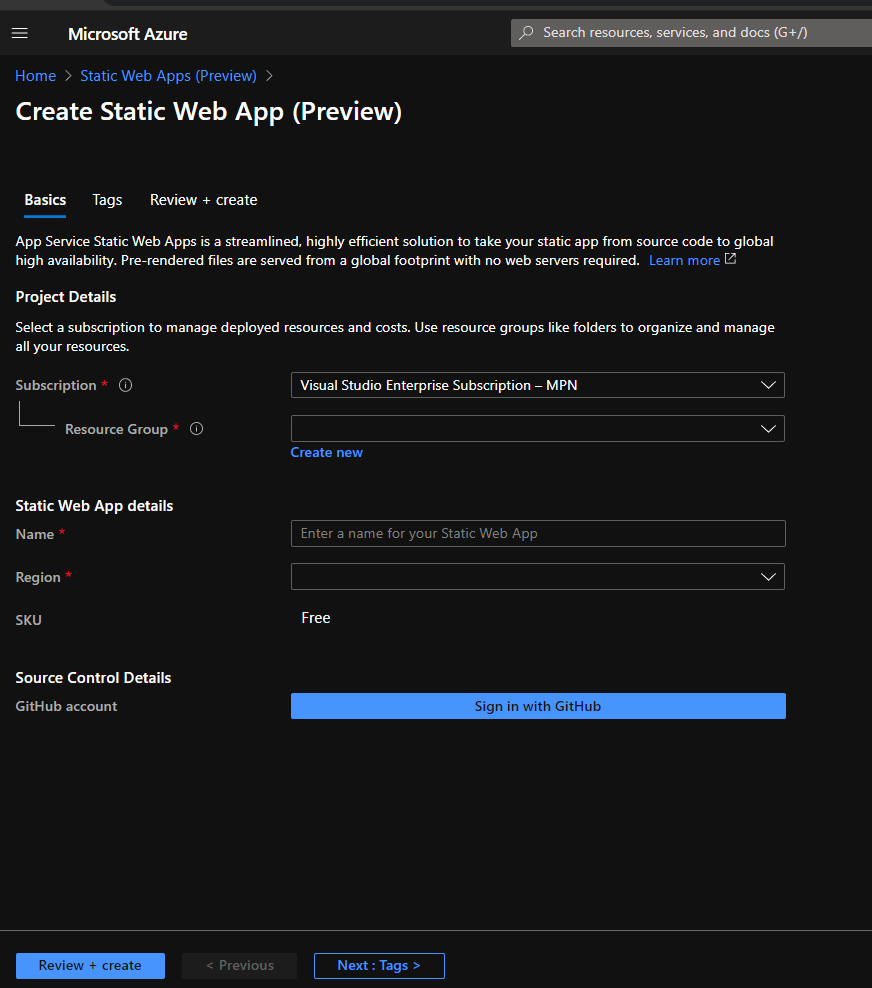Image resolution: width=872 pixels, height=988 pixels.
Task: Click the search magnifier icon
Action: [526, 33]
